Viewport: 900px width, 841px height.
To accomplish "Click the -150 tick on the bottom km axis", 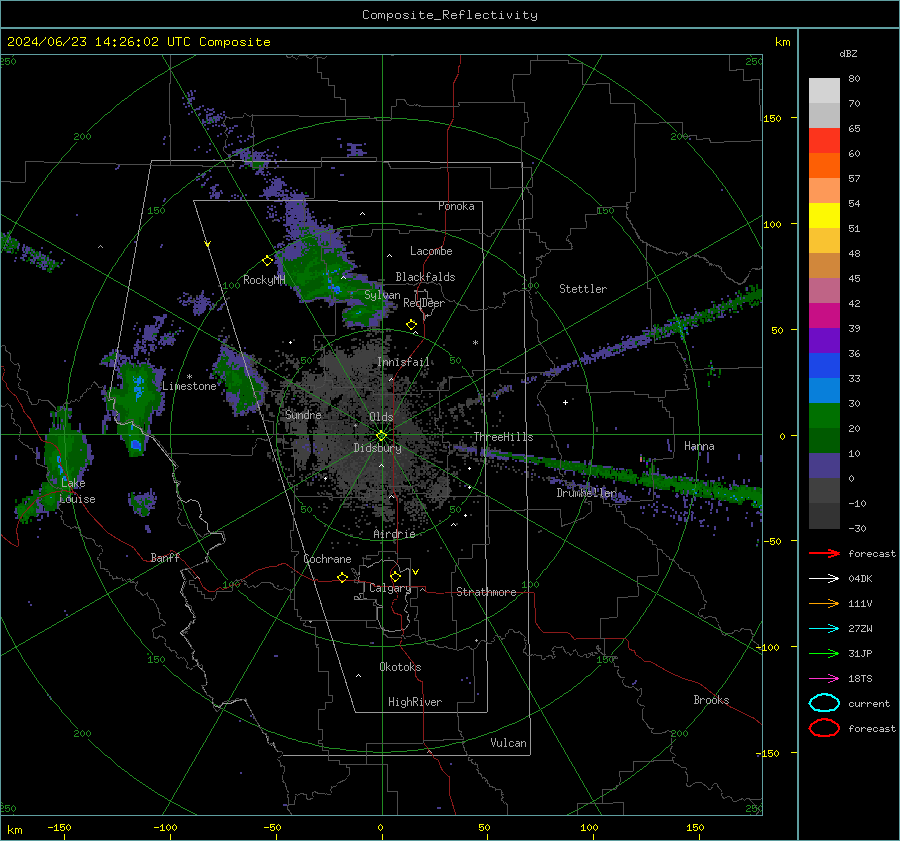I will (x=59, y=827).
